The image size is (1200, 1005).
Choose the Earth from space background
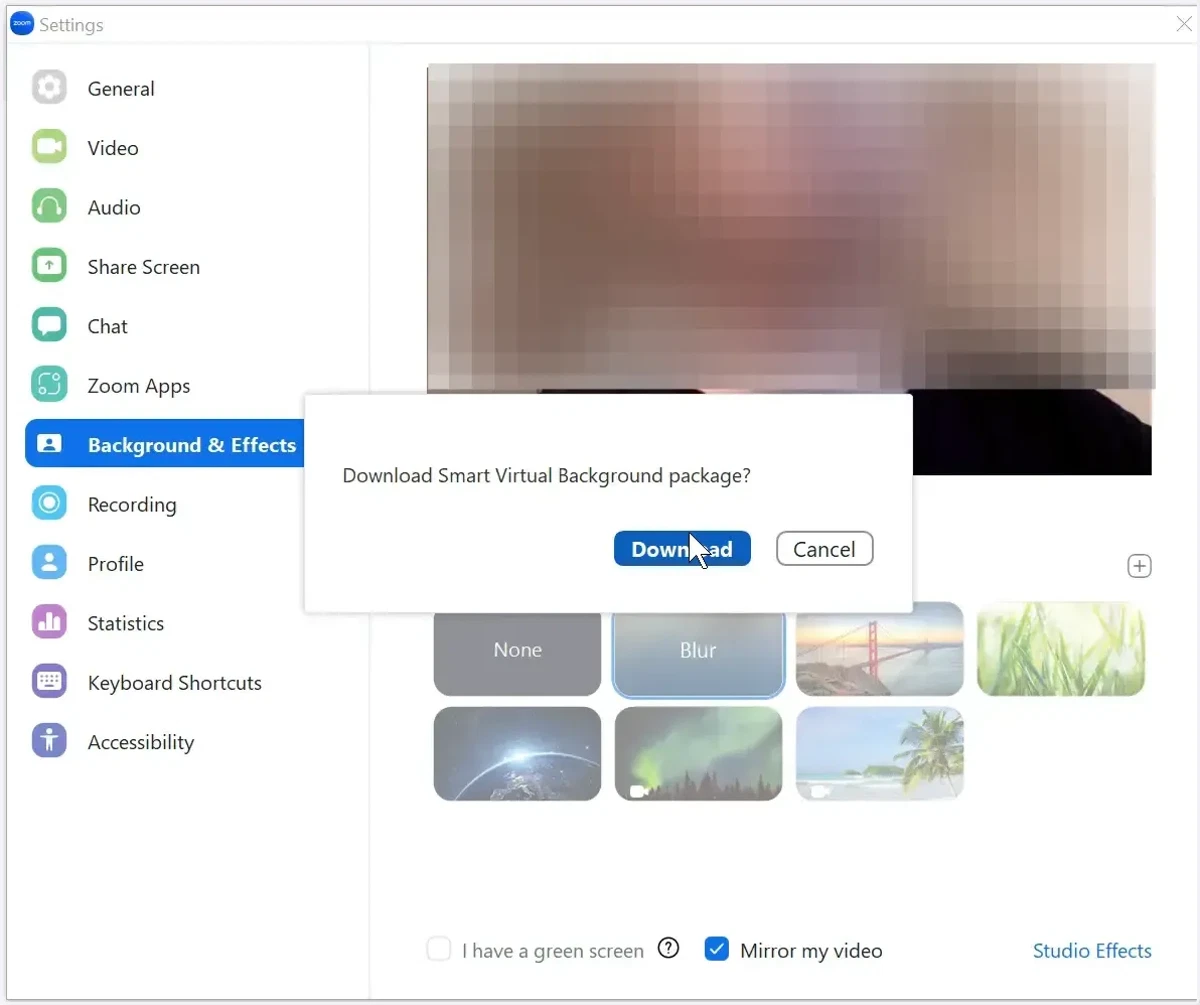tap(517, 754)
